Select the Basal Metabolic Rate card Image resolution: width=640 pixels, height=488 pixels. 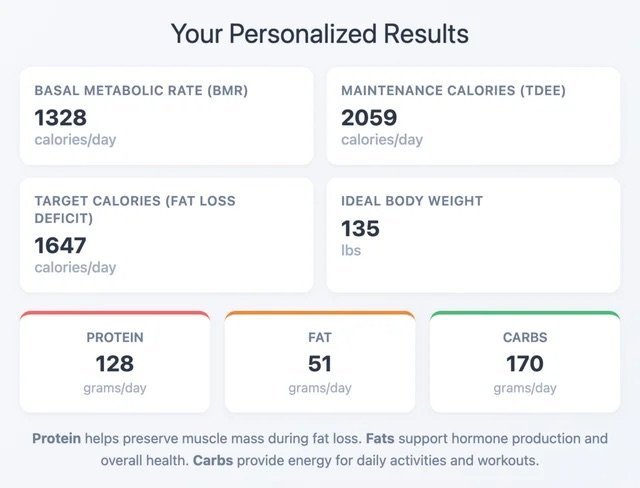(166, 116)
